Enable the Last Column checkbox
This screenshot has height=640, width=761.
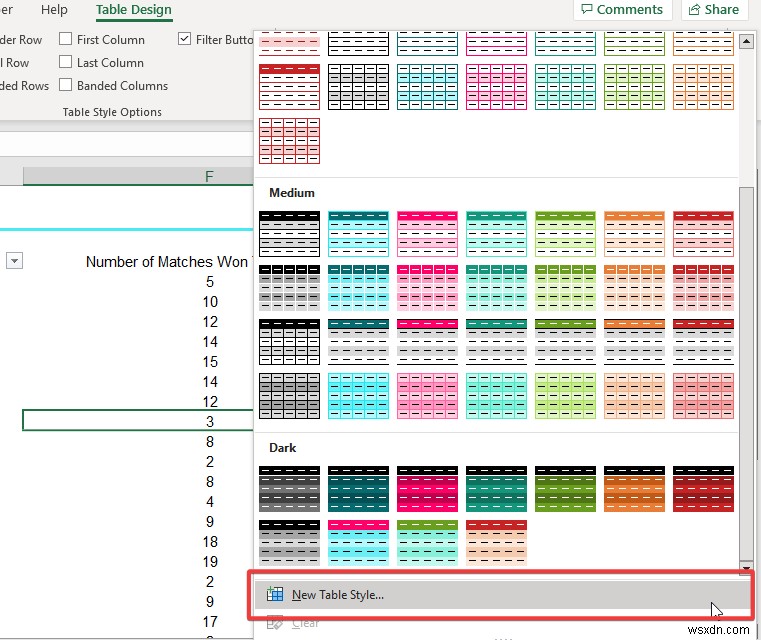tap(65, 62)
